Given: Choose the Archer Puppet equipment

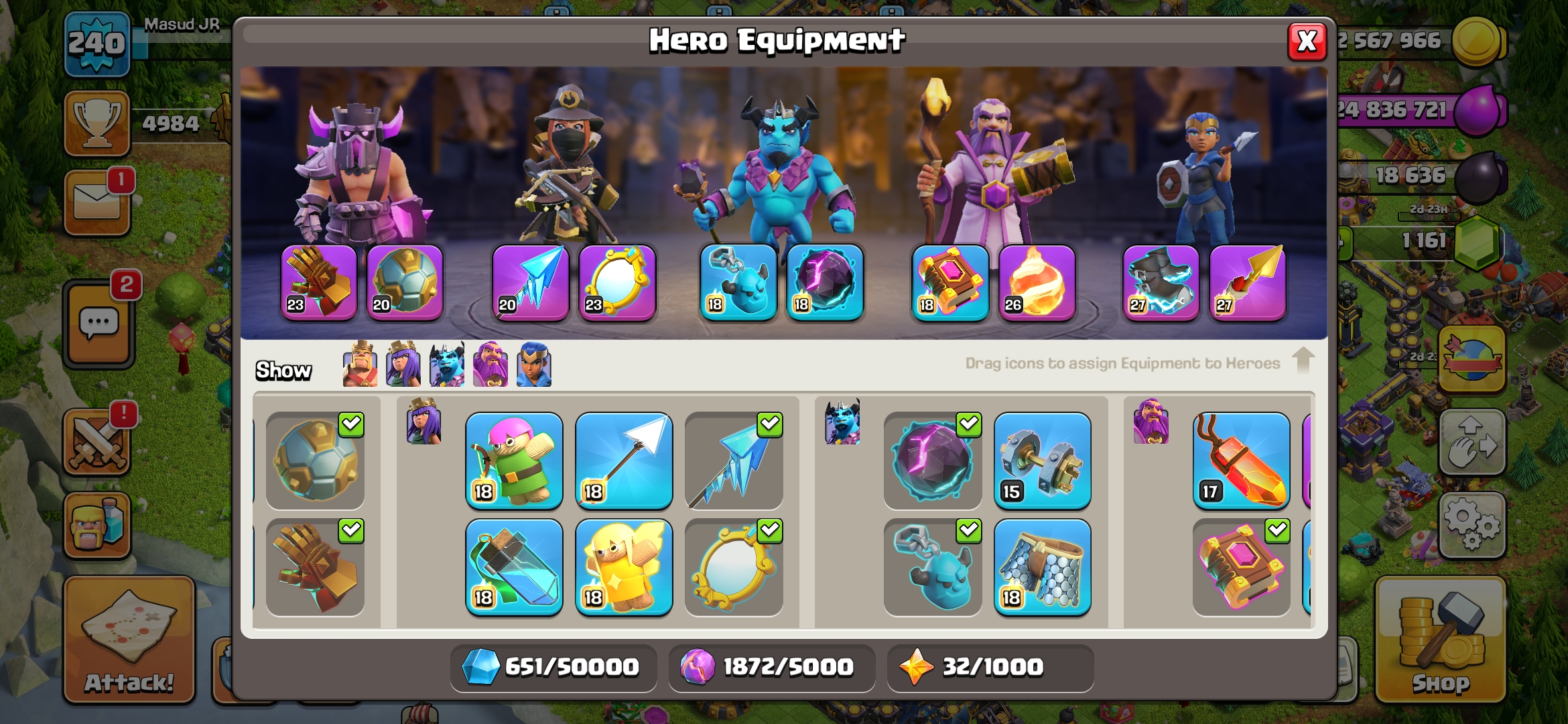Looking at the screenshot, I should coord(514,461).
